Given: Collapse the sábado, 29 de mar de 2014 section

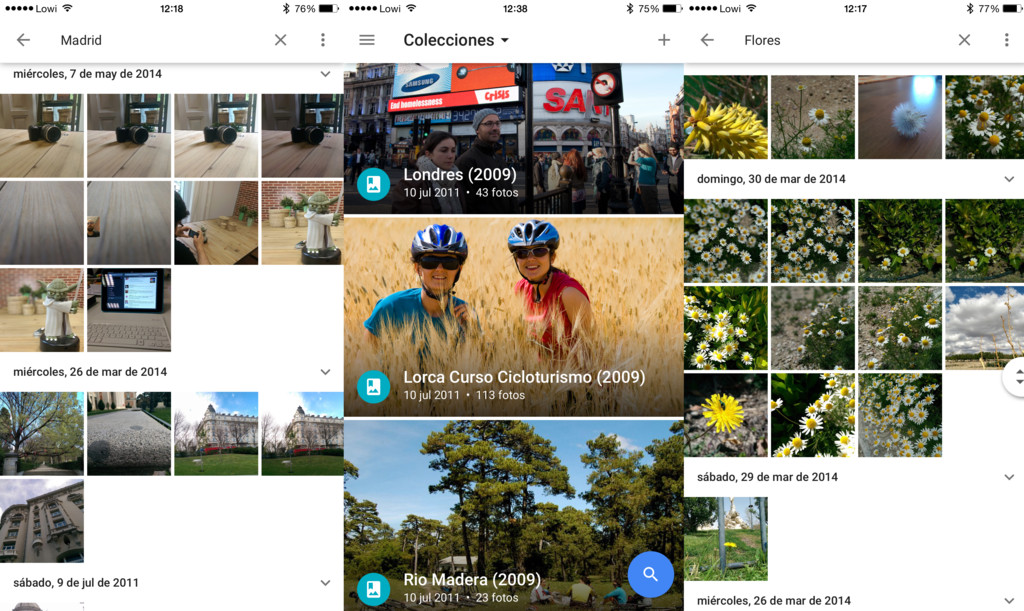Looking at the screenshot, I should coord(1009,477).
